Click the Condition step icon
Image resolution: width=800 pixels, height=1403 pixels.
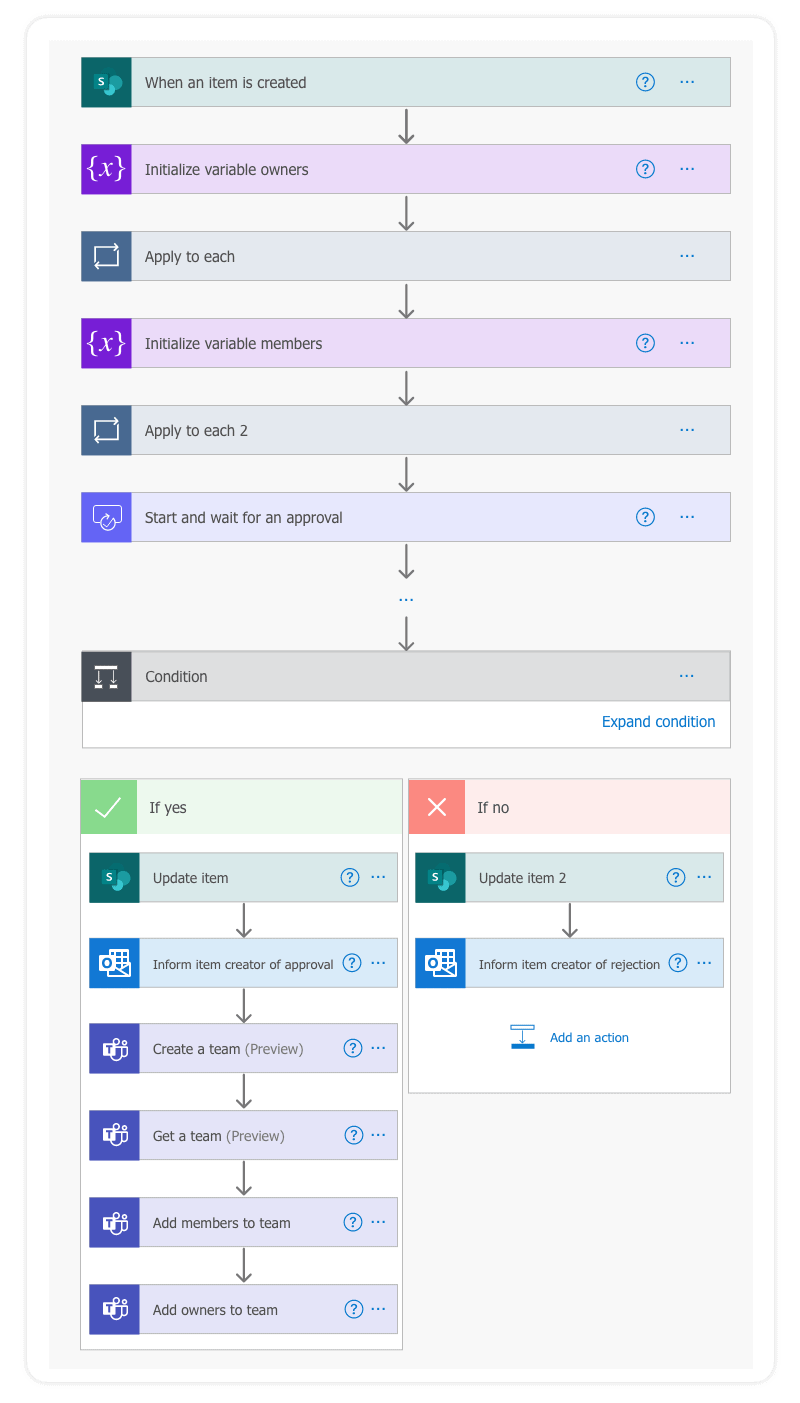pyautogui.click(x=105, y=676)
